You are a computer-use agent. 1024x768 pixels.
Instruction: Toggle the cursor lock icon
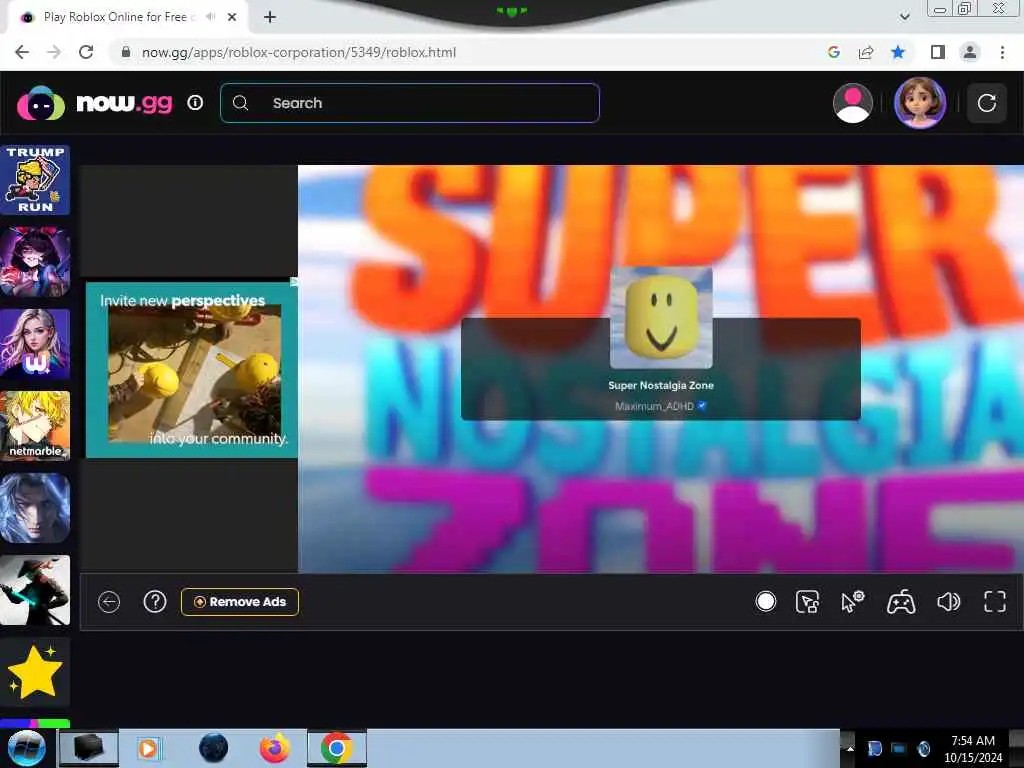click(x=807, y=601)
